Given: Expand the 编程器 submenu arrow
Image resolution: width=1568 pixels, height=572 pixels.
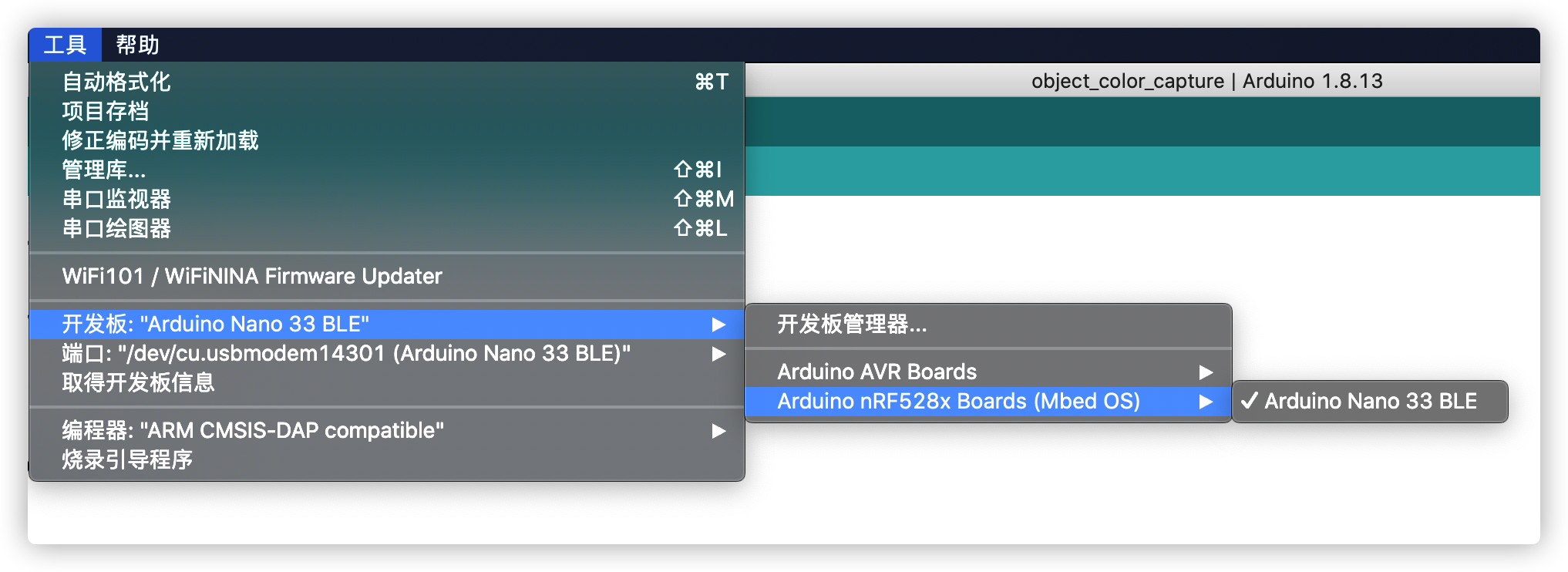Looking at the screenshot, I should [x=718, y=431].
